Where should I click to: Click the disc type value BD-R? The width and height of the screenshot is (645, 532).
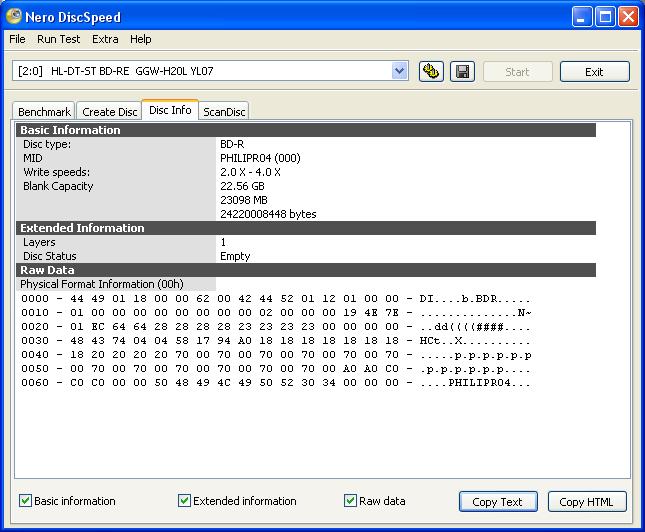pyautogui.click(x=232, y=144)
